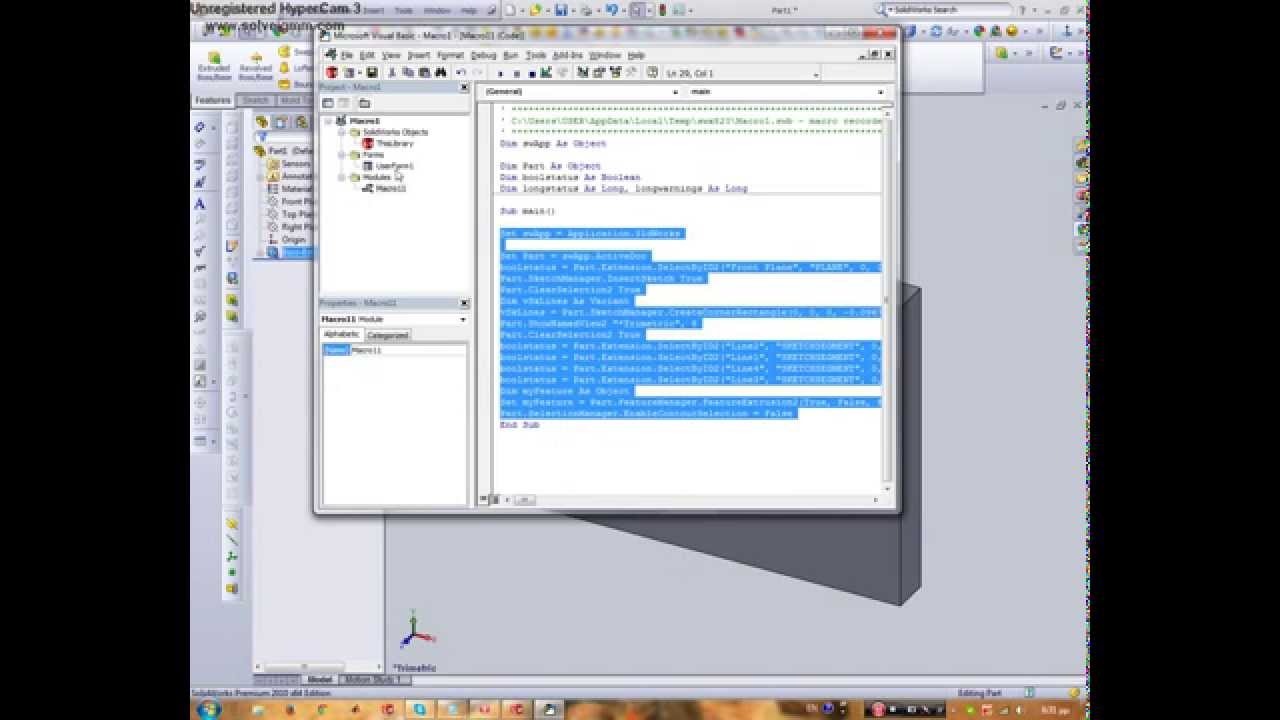Close the Project explorer panel
The height and width of the screenshot is (720, 1280).
click(464, 88)
